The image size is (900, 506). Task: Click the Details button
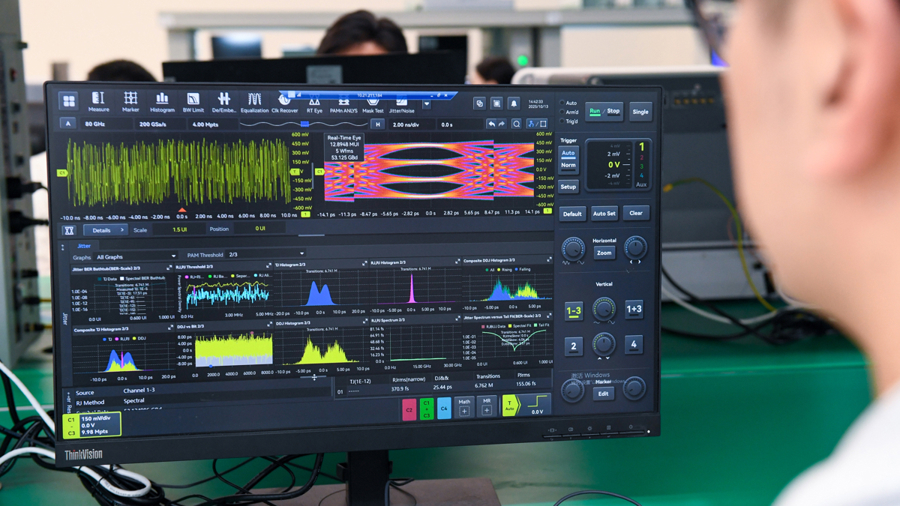(x=101, y=230)
